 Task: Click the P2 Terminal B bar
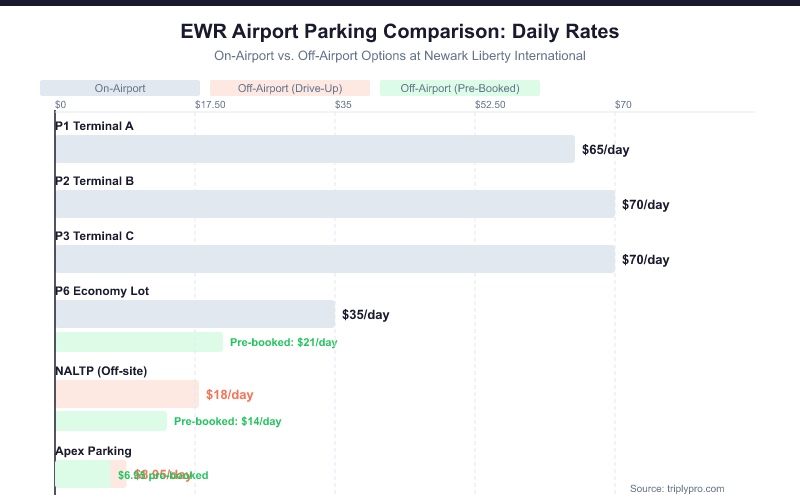[335, 204]
